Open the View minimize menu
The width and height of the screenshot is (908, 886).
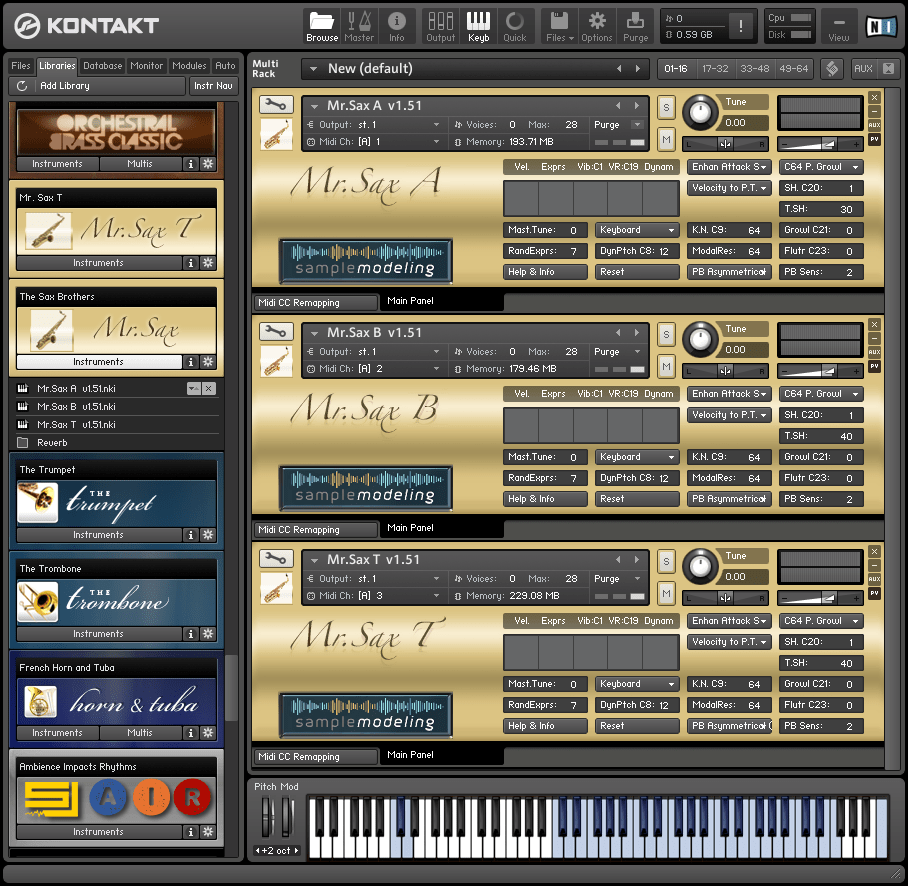click(839, 27)
